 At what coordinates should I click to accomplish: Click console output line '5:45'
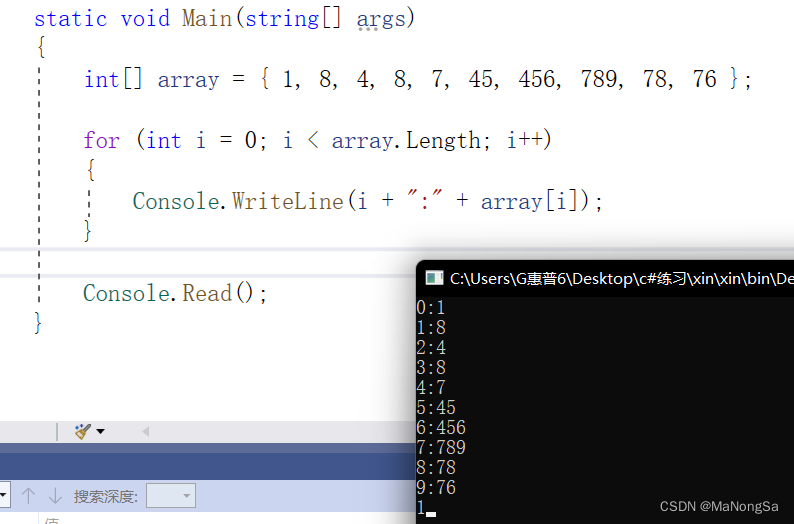tap(435, 408)
